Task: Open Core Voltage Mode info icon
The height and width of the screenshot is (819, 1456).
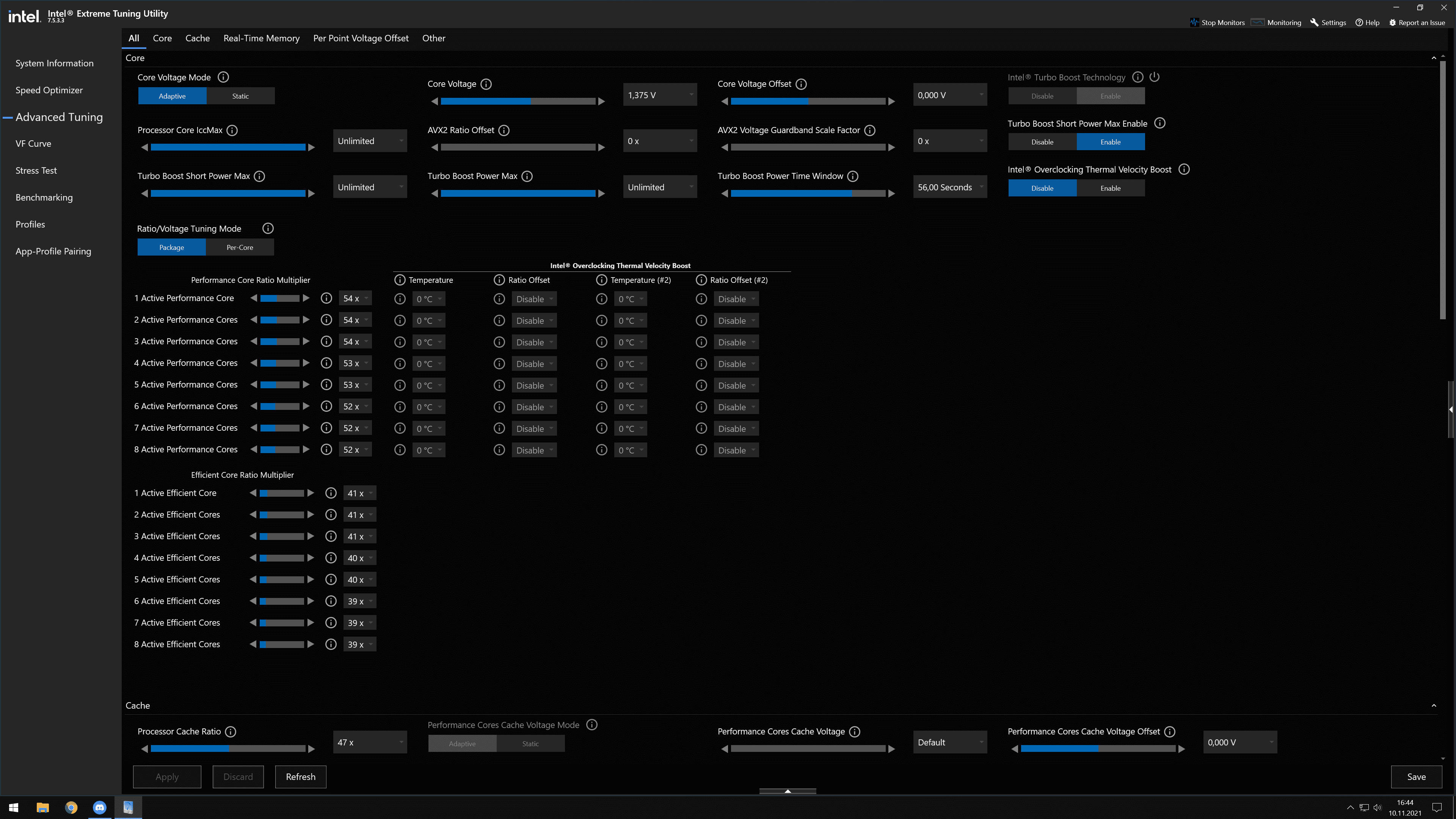Action: pos(223,77)
